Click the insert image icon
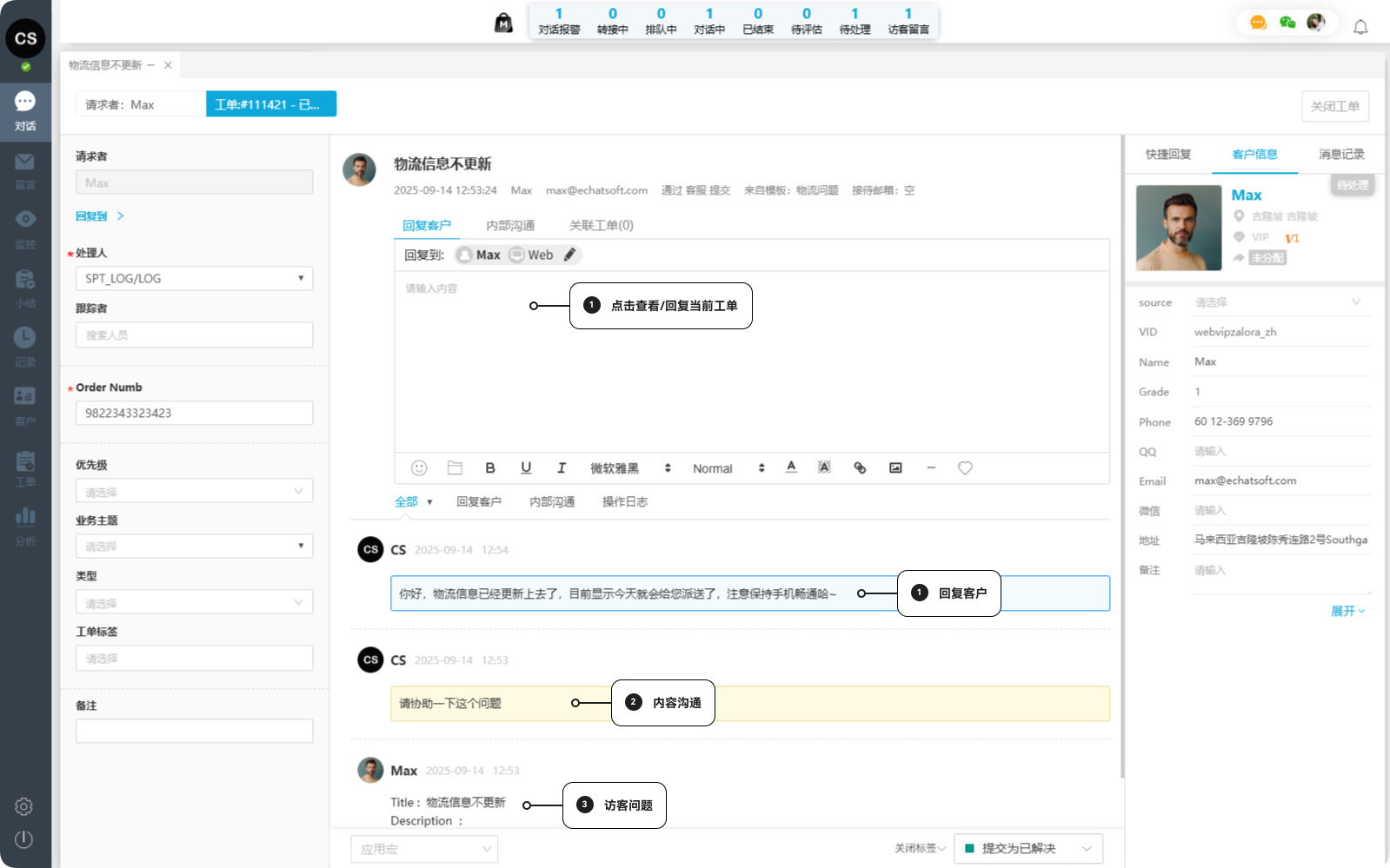The height and width of the screenshot is (868, 1390). click(895, 468)
